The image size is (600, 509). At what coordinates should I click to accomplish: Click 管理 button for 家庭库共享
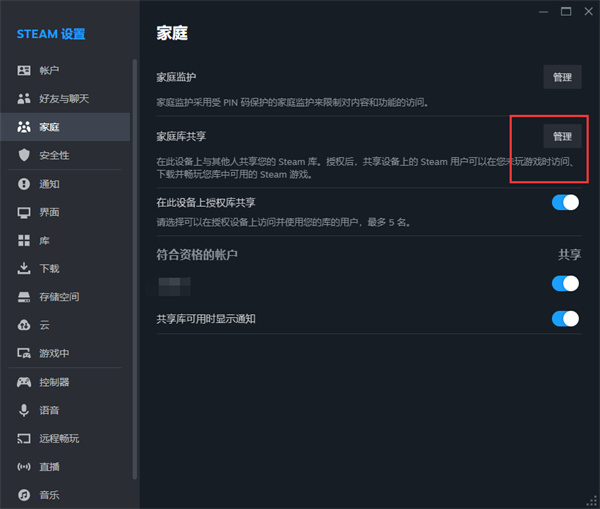click(x=562, y=136)
